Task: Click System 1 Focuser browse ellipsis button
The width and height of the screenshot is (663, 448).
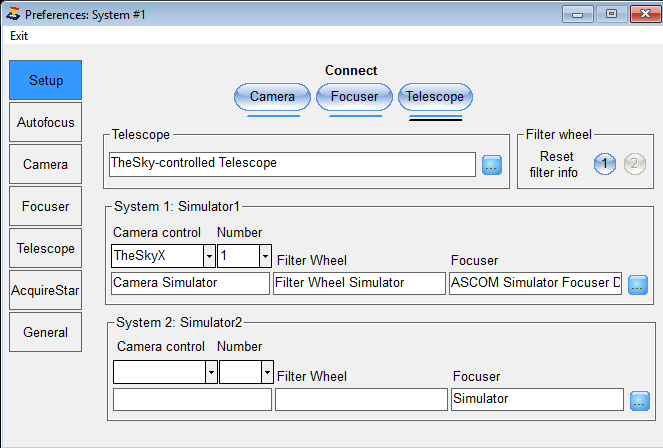Action: tap(638, 285)
